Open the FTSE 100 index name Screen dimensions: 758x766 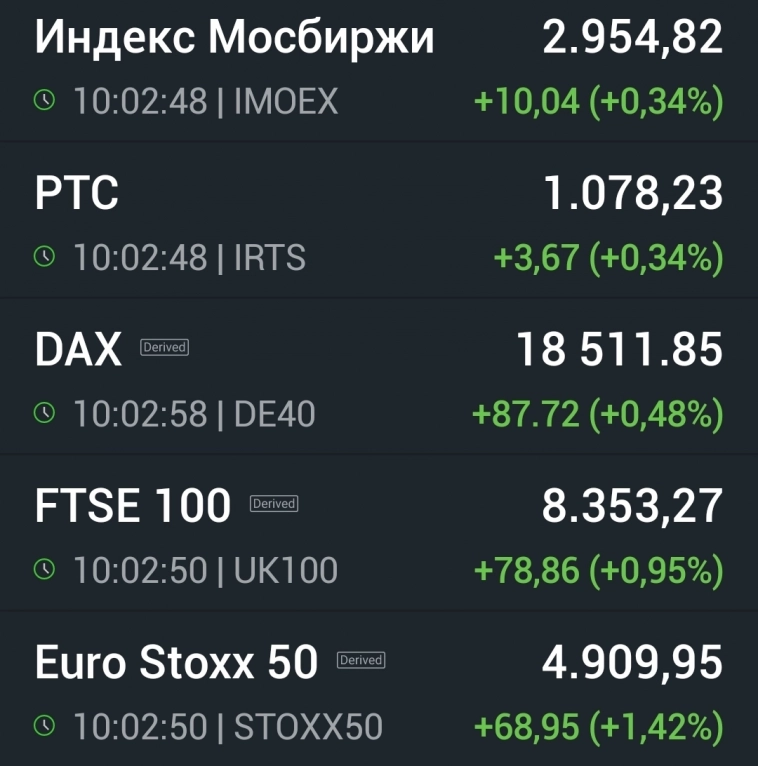133,506
